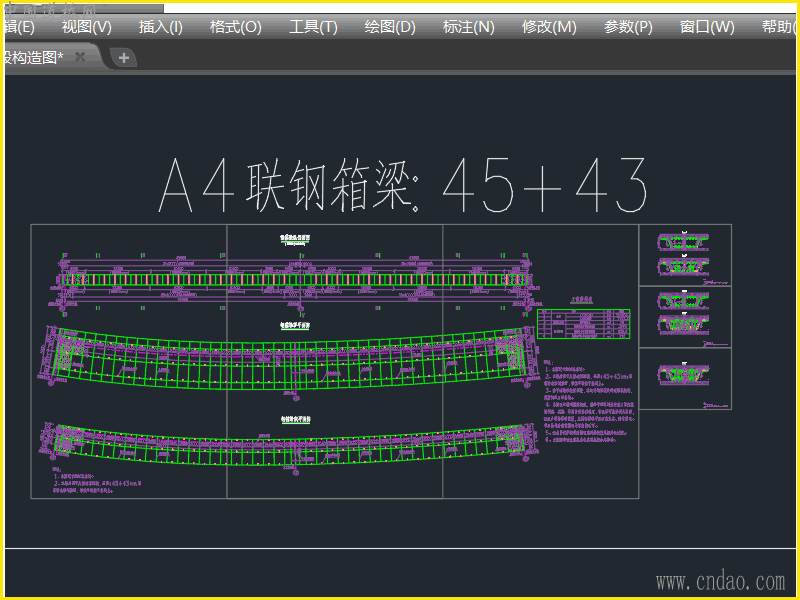
Task: Open the 帮助 menu
Action: (779, 27)
